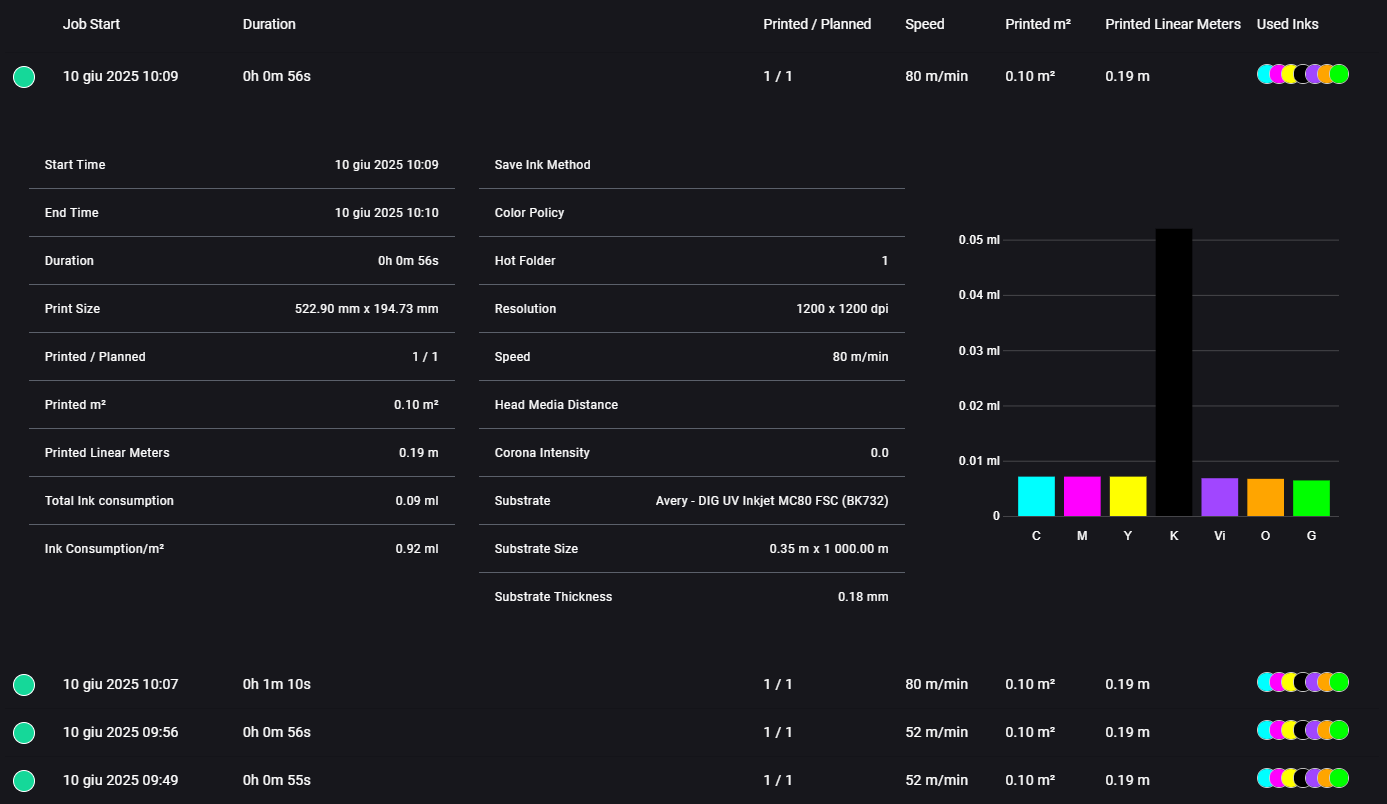Expand the 10 giu 2025 10:07 job row
Viewport: 1387px width, 804px height.
pyautogui.click(x=120, y=684)
